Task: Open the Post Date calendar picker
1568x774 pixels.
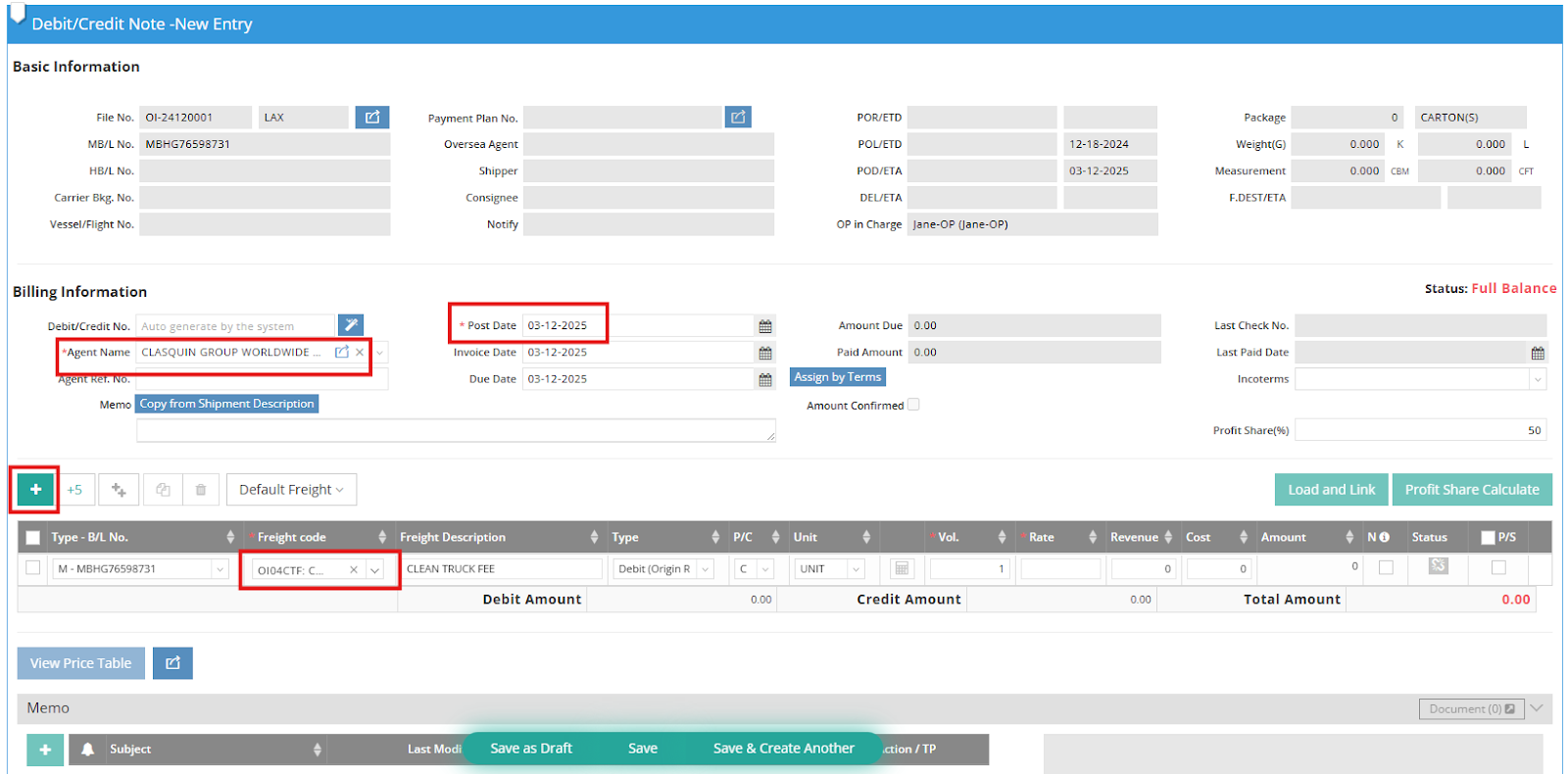Action: point(765,326)
